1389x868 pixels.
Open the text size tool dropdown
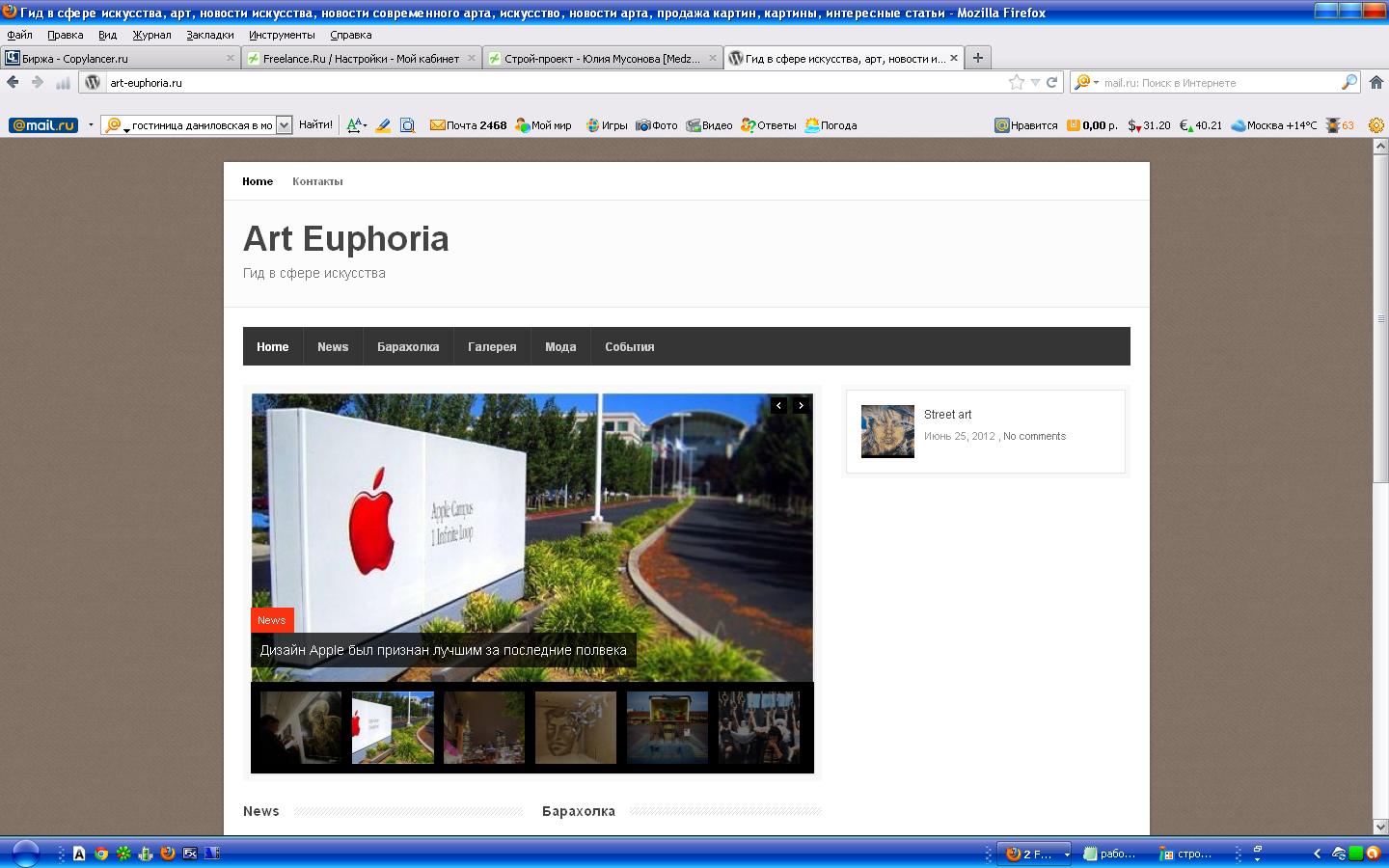(x=364, y=125)
